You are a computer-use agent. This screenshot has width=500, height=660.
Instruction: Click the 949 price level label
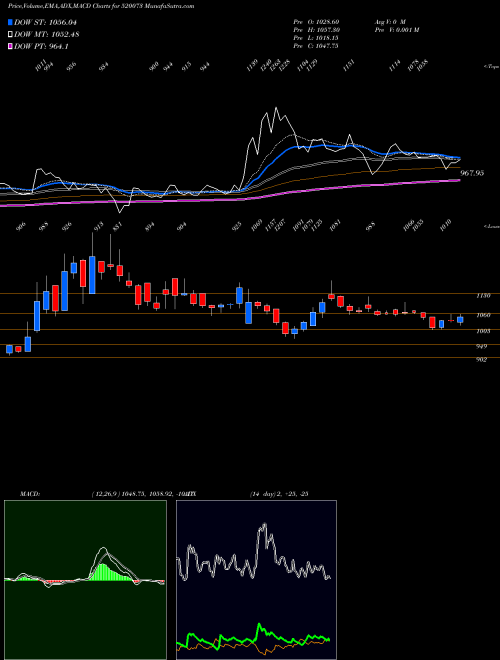point(481,346)
